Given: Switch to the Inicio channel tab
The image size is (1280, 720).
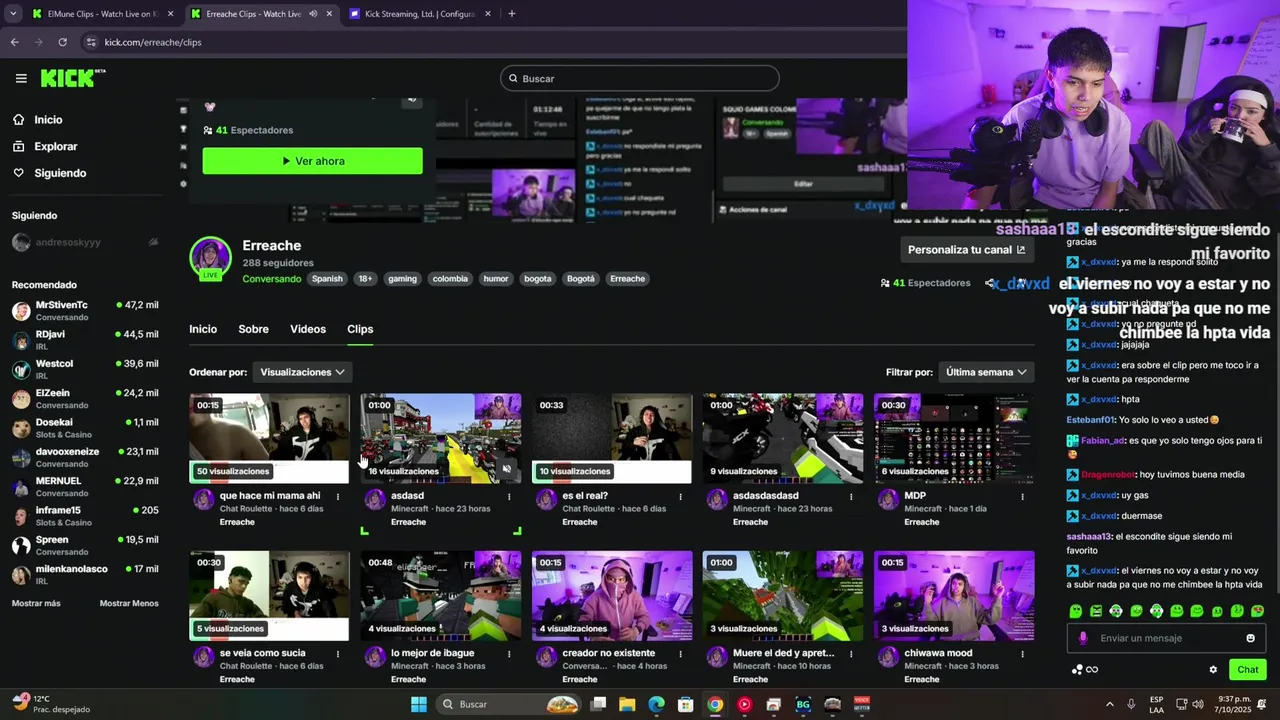Looking at the screenshot, I should coord(203,329).
